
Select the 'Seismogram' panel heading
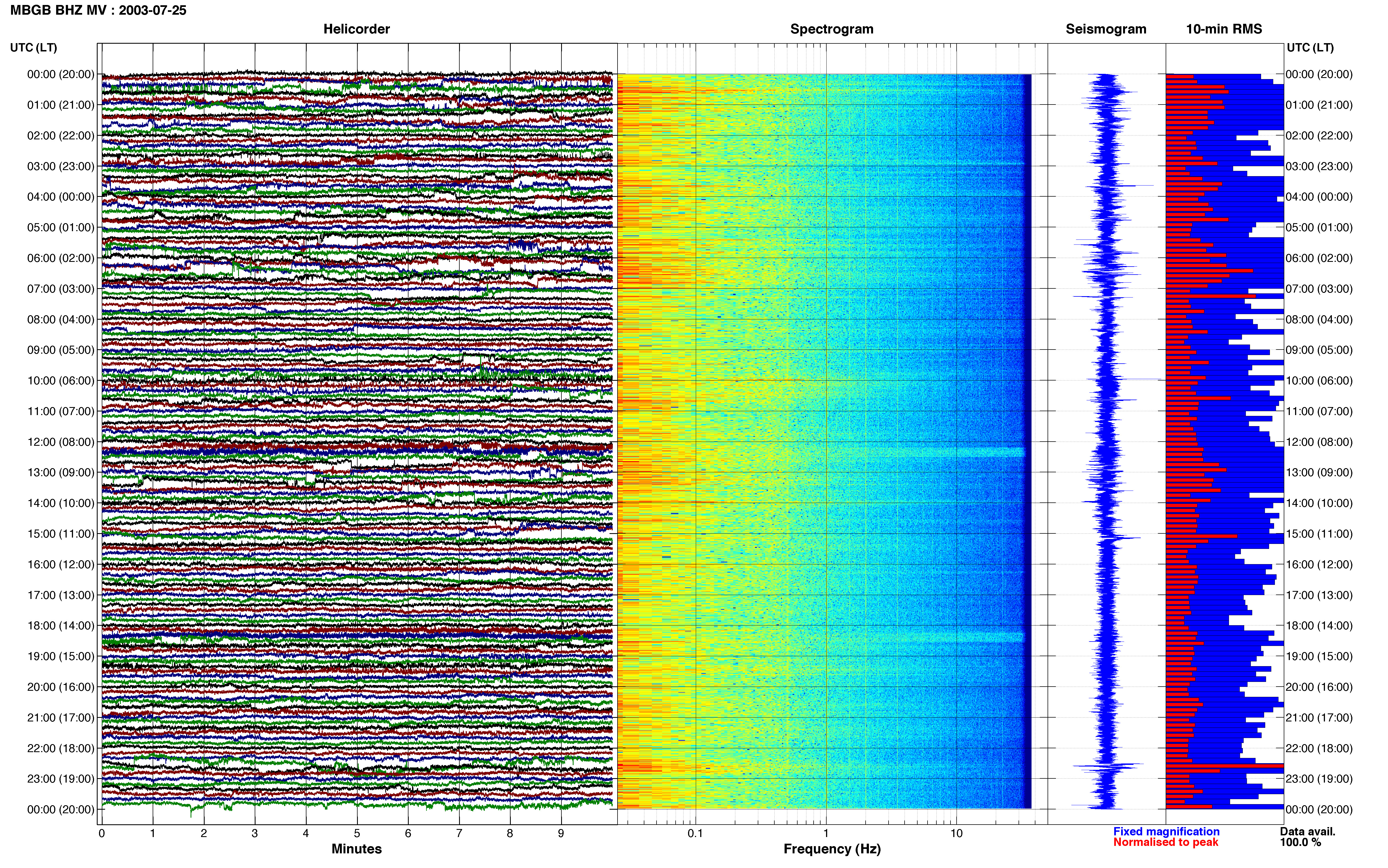click(x=1106, y=29)
